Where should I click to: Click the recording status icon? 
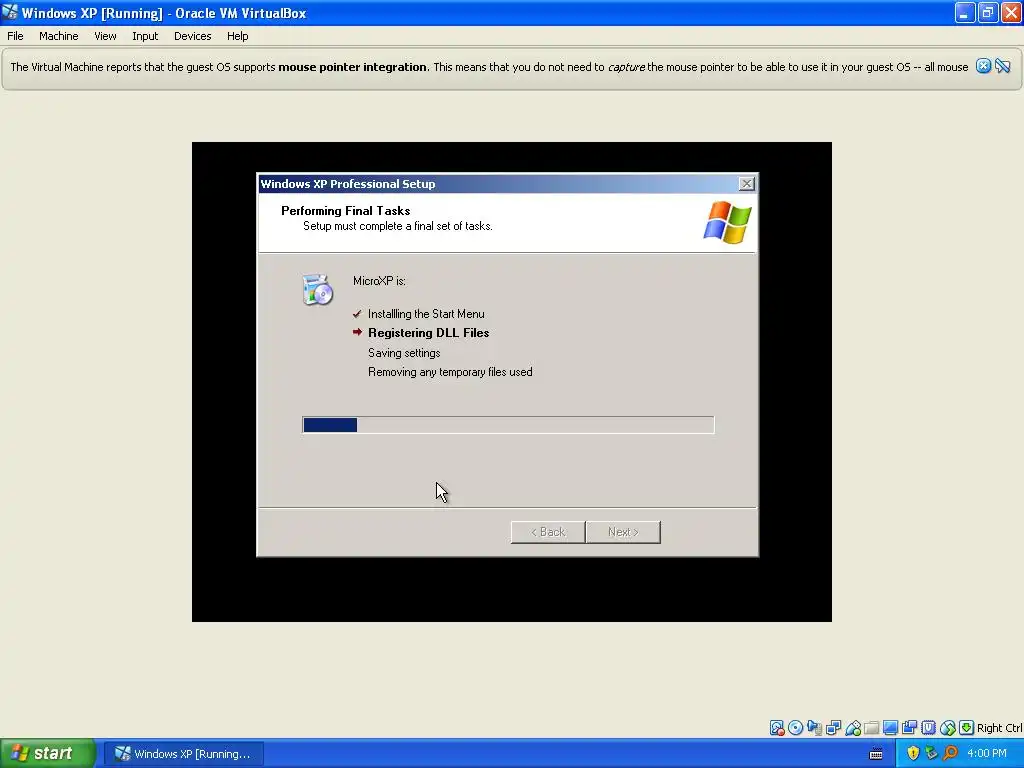pos(909,728)
